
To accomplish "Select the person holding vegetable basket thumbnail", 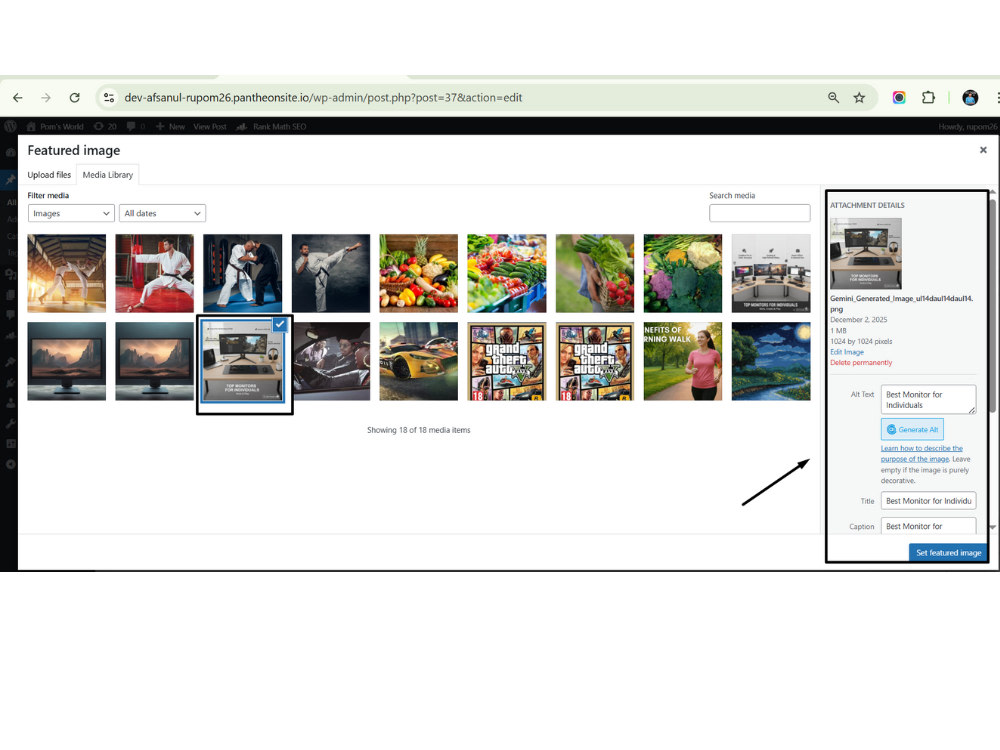I will (x=594, y=273).
